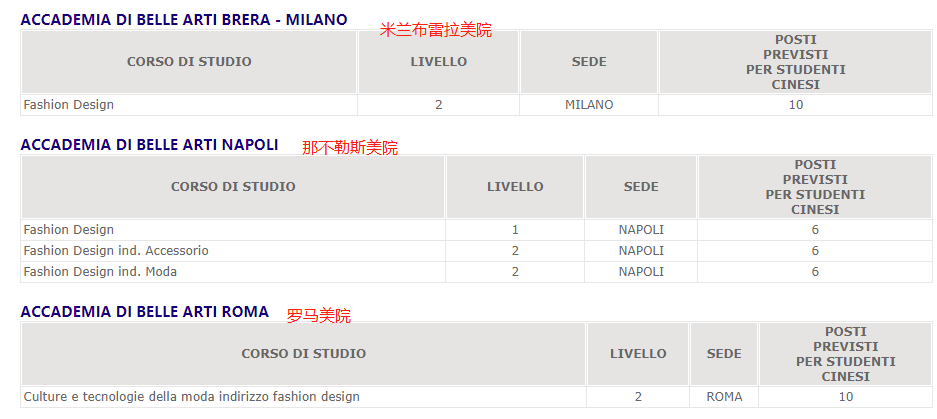
Task: Click the Accademia di Belle Arti Napoli heading
Action: 149,145
